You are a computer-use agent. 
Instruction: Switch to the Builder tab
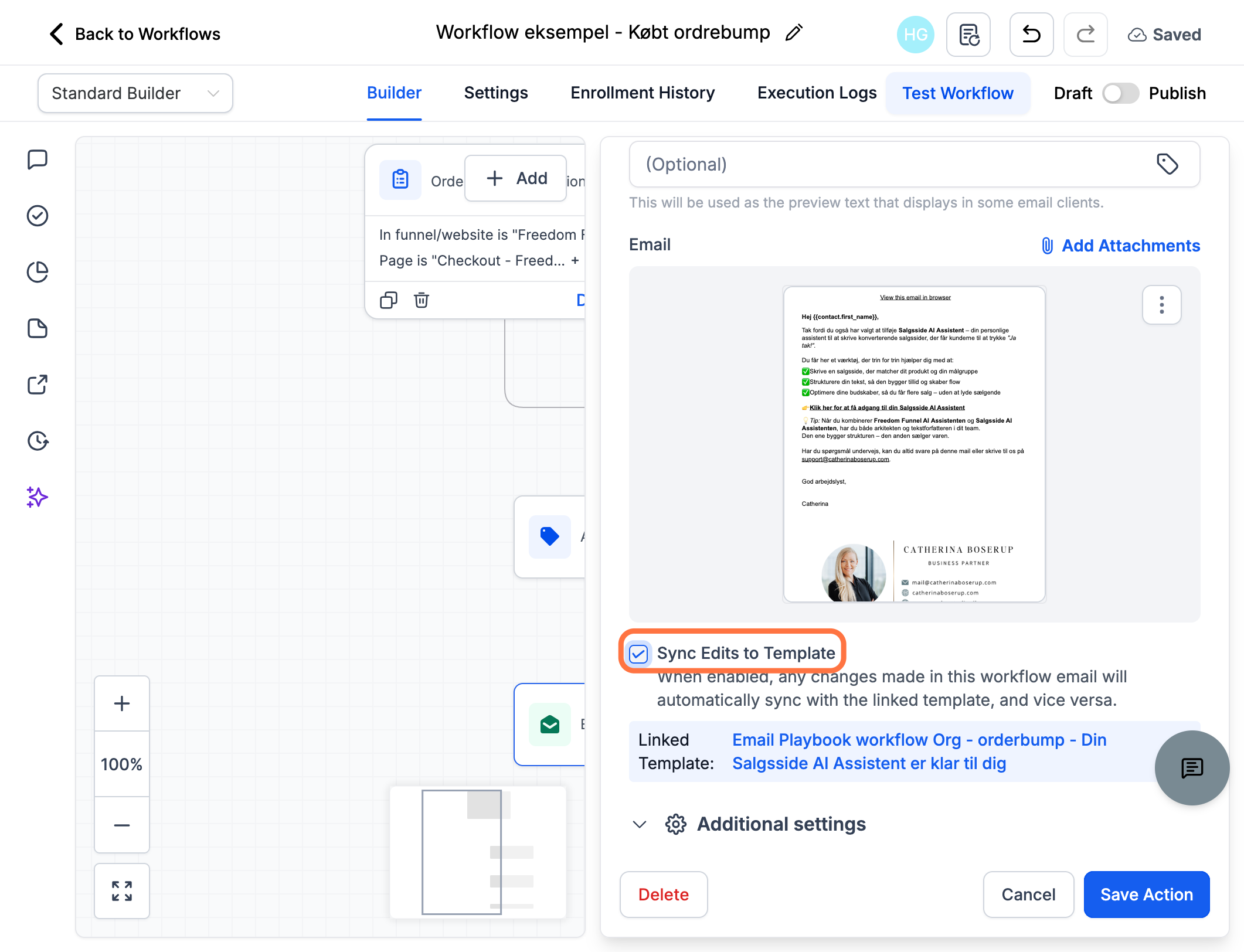394,93
